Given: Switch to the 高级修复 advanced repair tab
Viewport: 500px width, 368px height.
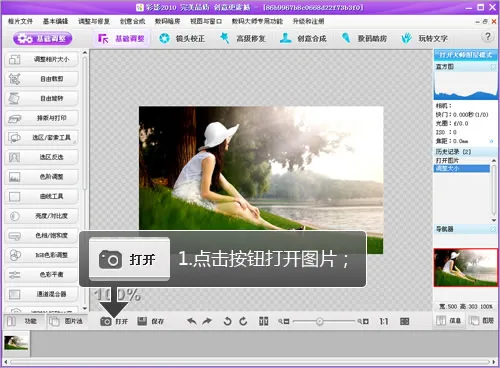Looking at the screenshot, I should (243, 39).
